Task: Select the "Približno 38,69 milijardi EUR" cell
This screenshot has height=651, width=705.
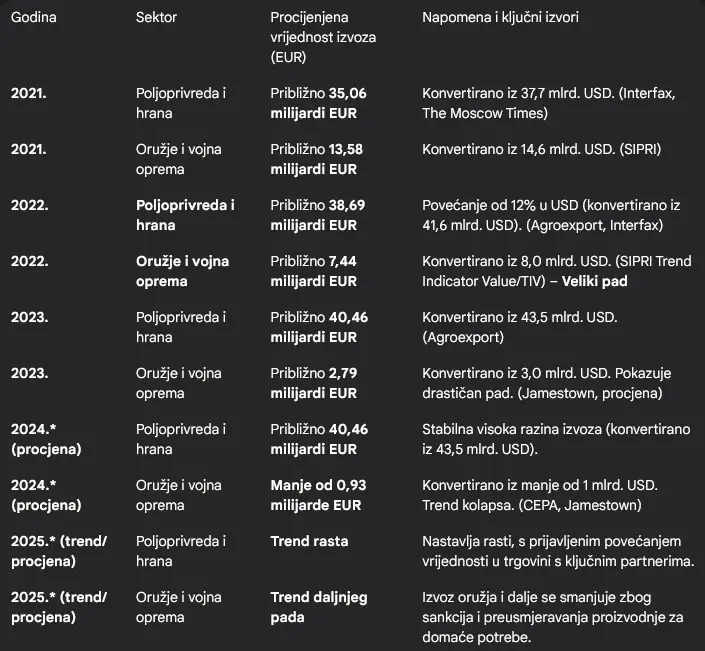Action: coord(318,215)
